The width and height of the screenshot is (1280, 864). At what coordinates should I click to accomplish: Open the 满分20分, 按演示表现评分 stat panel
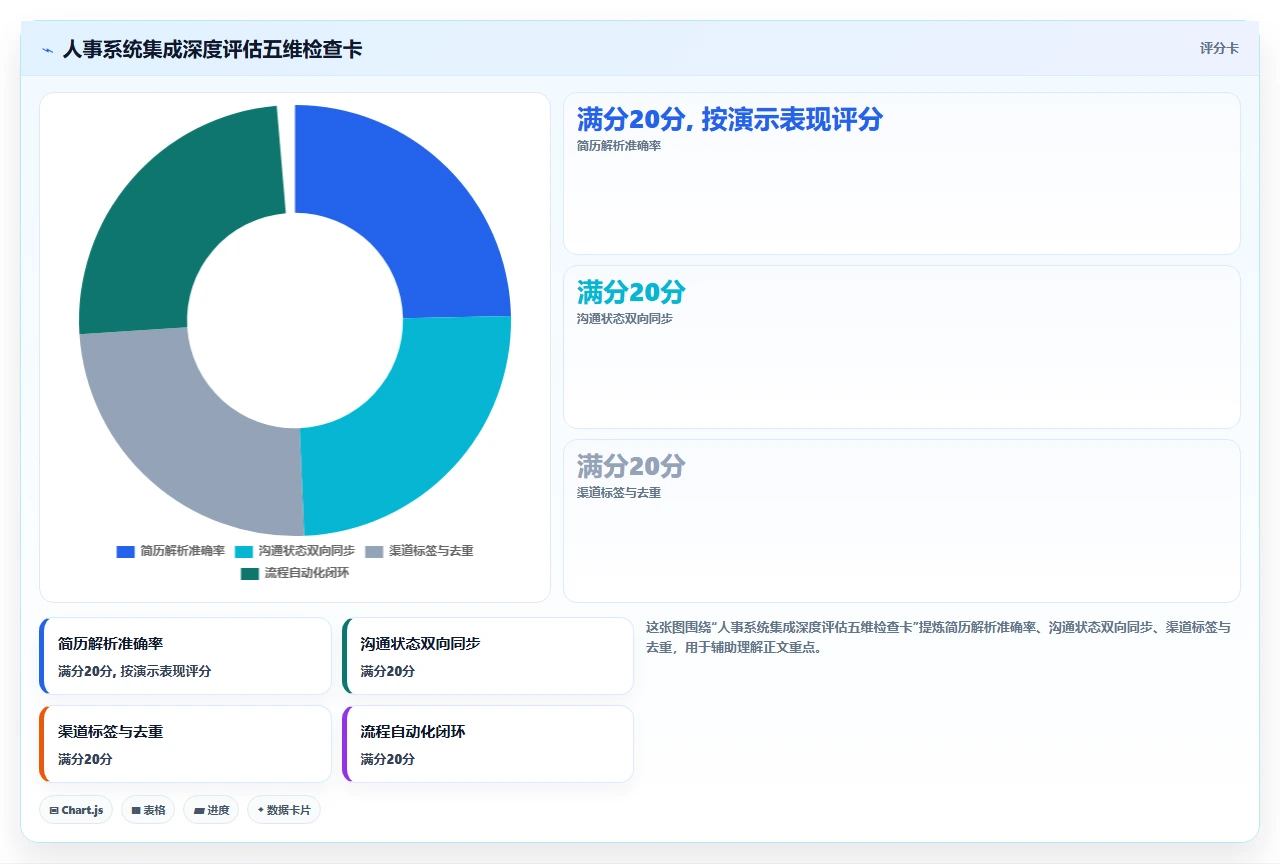[x=902, y=174]
